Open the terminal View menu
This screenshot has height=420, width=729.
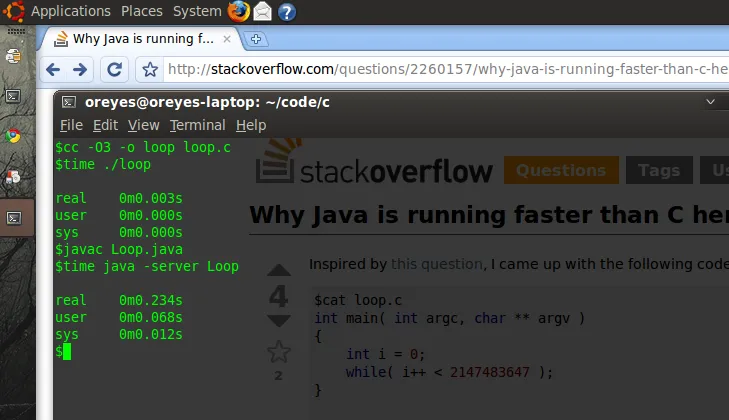coord(144,125)
